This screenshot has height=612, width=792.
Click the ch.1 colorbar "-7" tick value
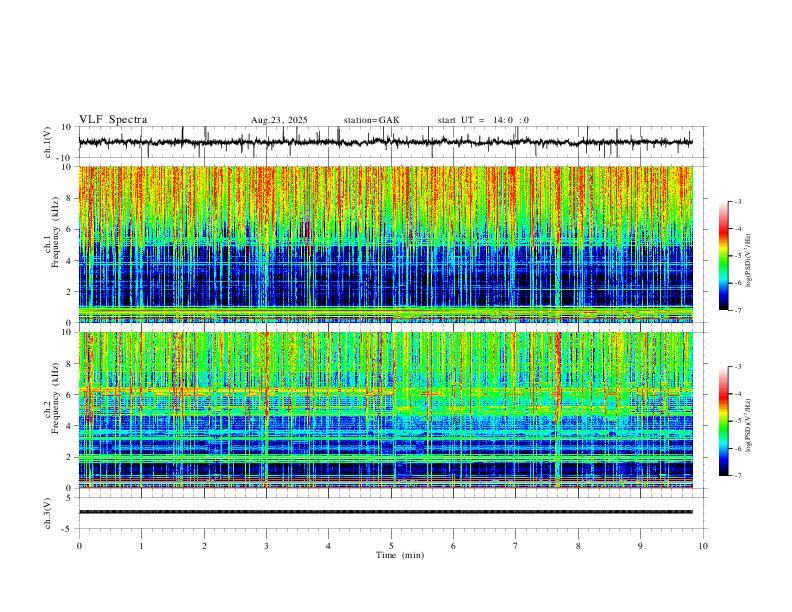pyautogui.click(x=738, y=310)
